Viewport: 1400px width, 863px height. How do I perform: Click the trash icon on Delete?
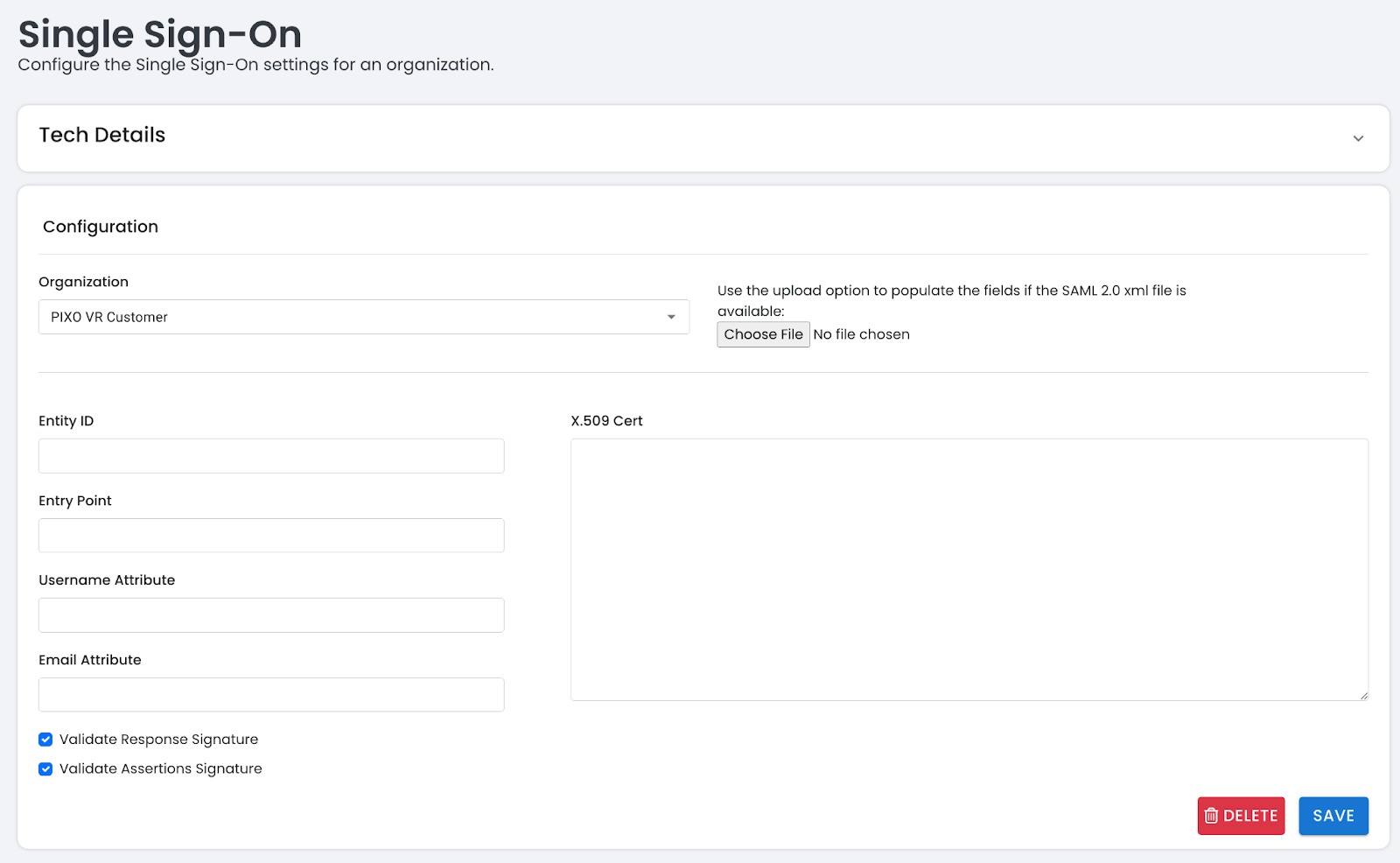coord(1211,816)
